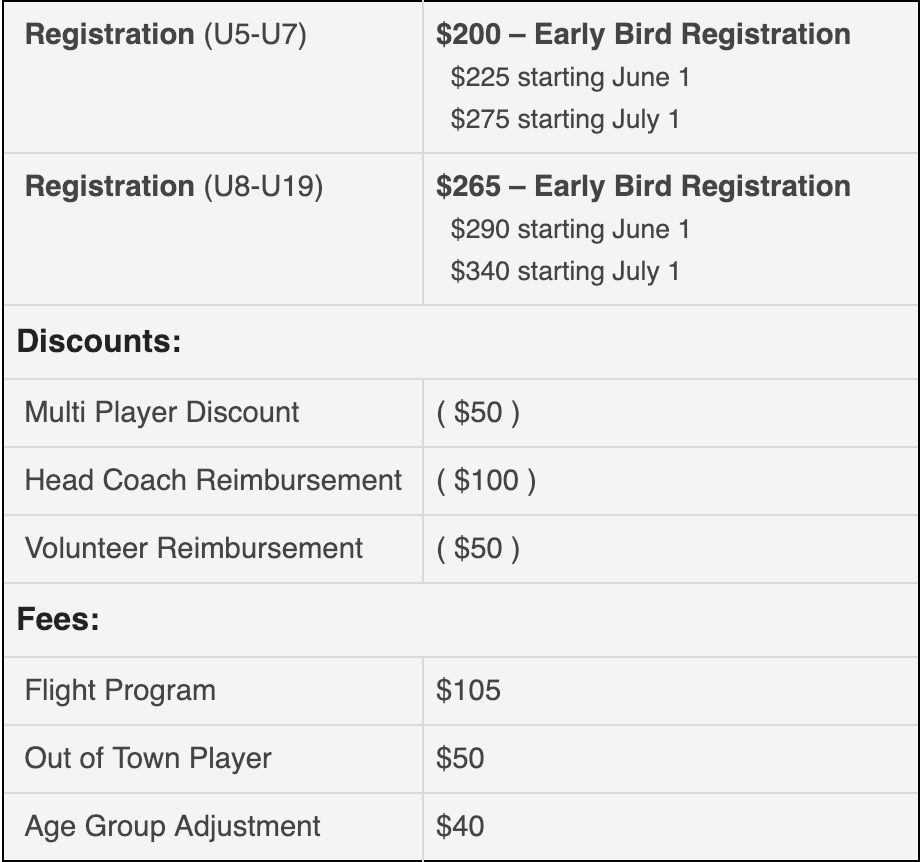Select the Flight Program label

[120, 690]
